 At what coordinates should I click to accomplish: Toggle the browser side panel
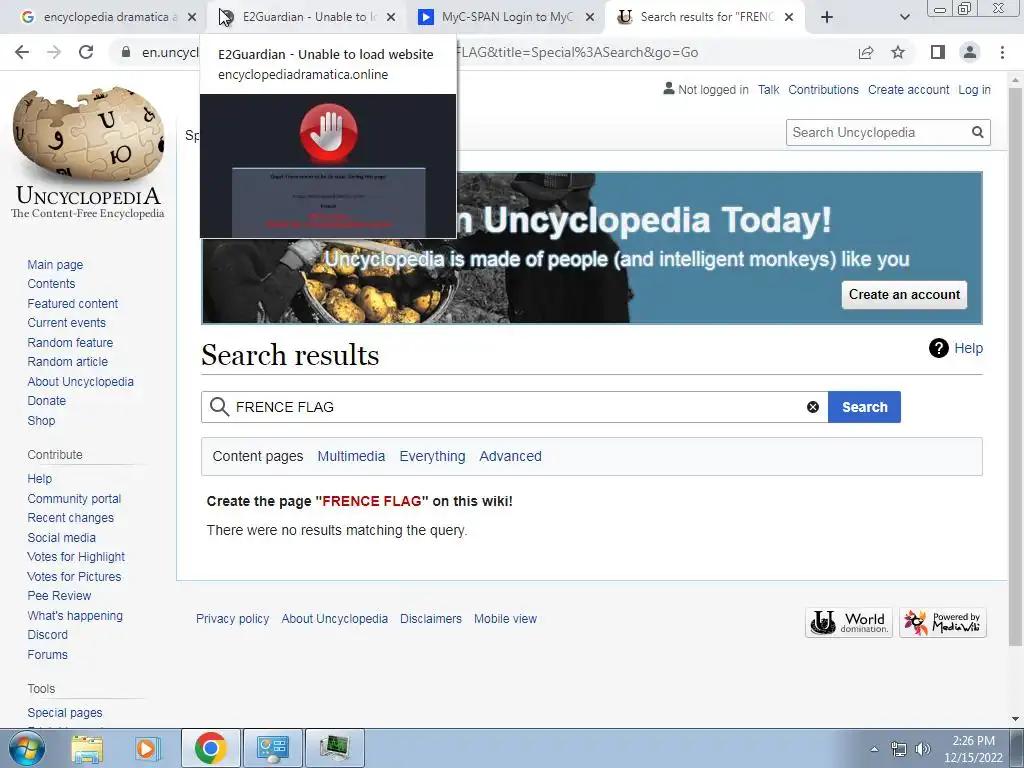938,52
